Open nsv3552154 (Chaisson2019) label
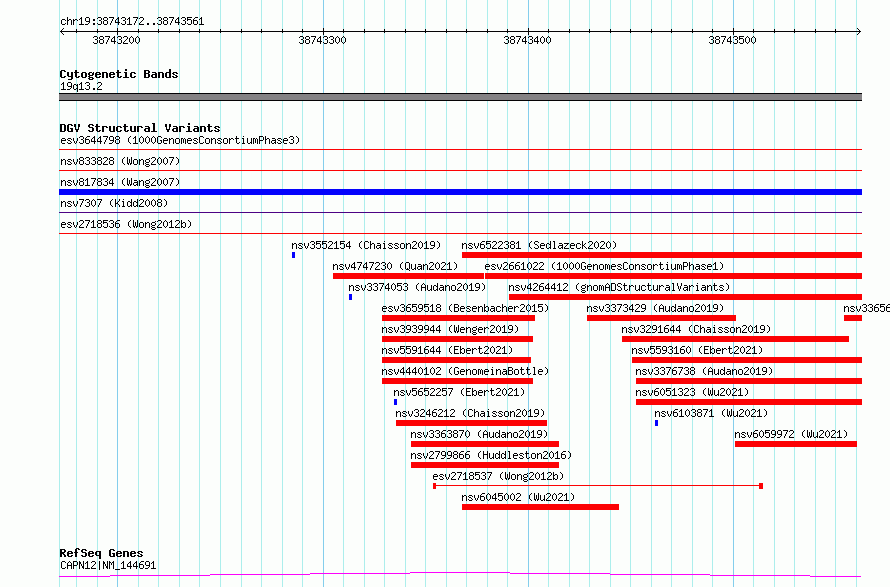 click(366, 245)
